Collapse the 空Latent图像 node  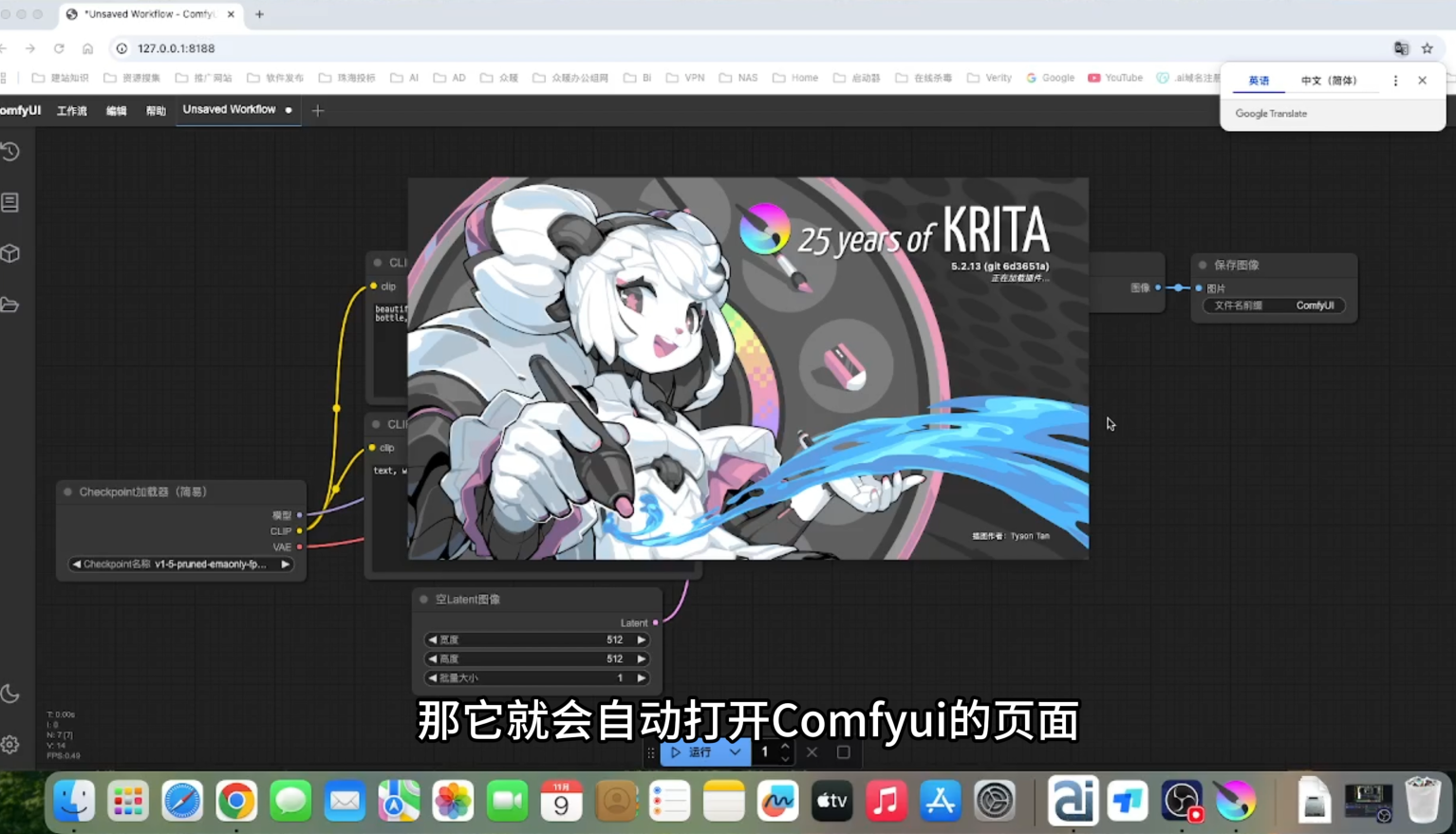[x=424, y=600]
